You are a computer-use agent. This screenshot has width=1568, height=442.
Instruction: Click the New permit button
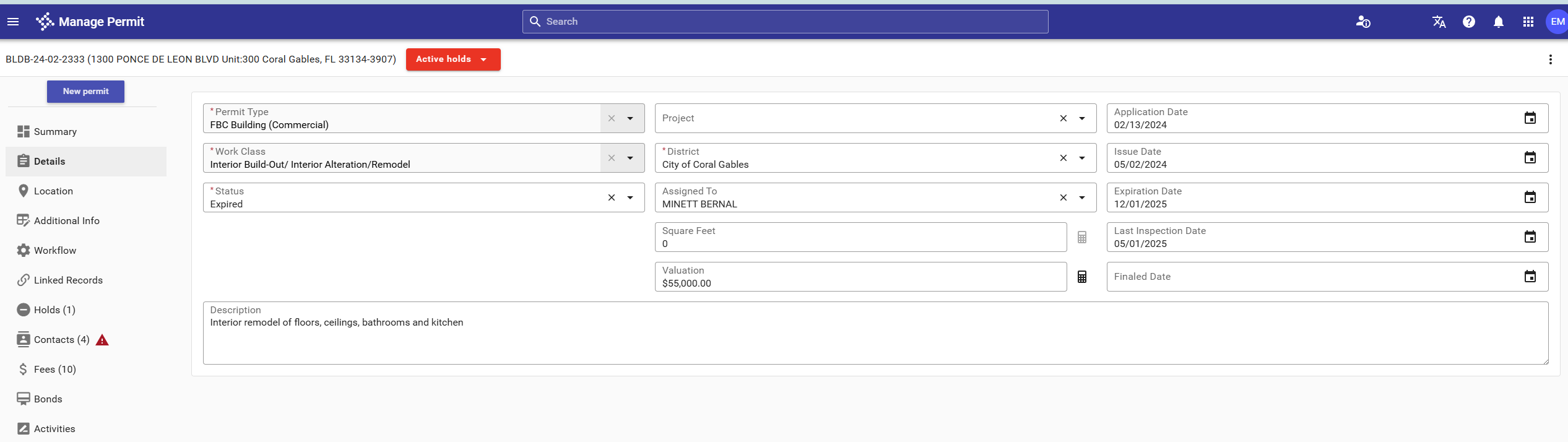(85, 91)
